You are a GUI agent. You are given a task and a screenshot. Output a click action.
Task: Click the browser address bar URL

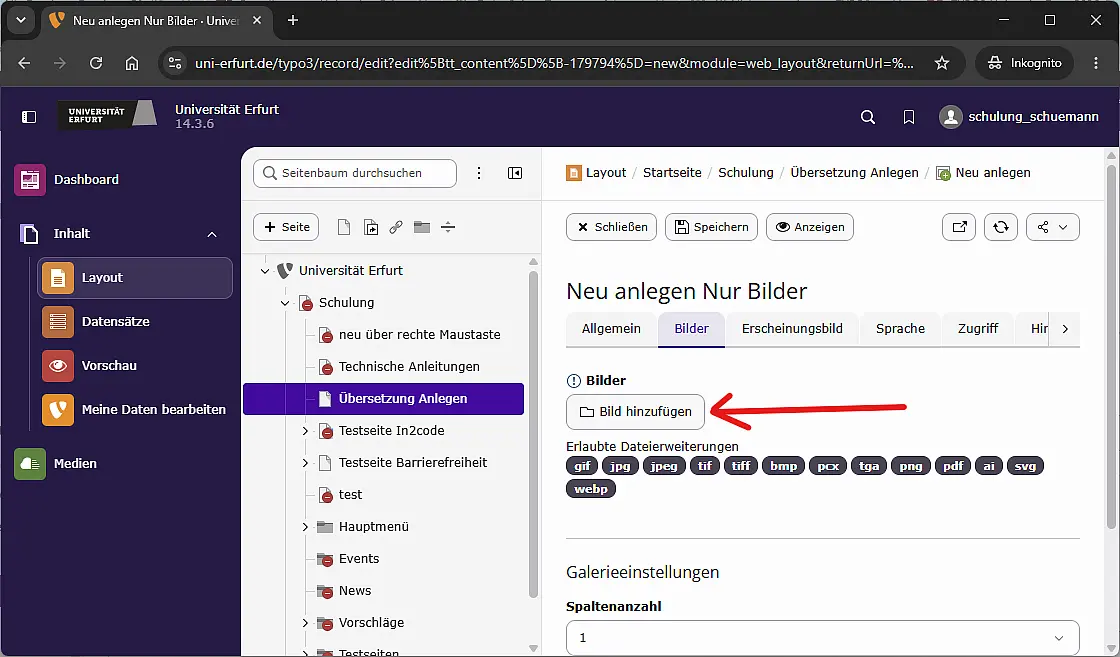point(554,63)
